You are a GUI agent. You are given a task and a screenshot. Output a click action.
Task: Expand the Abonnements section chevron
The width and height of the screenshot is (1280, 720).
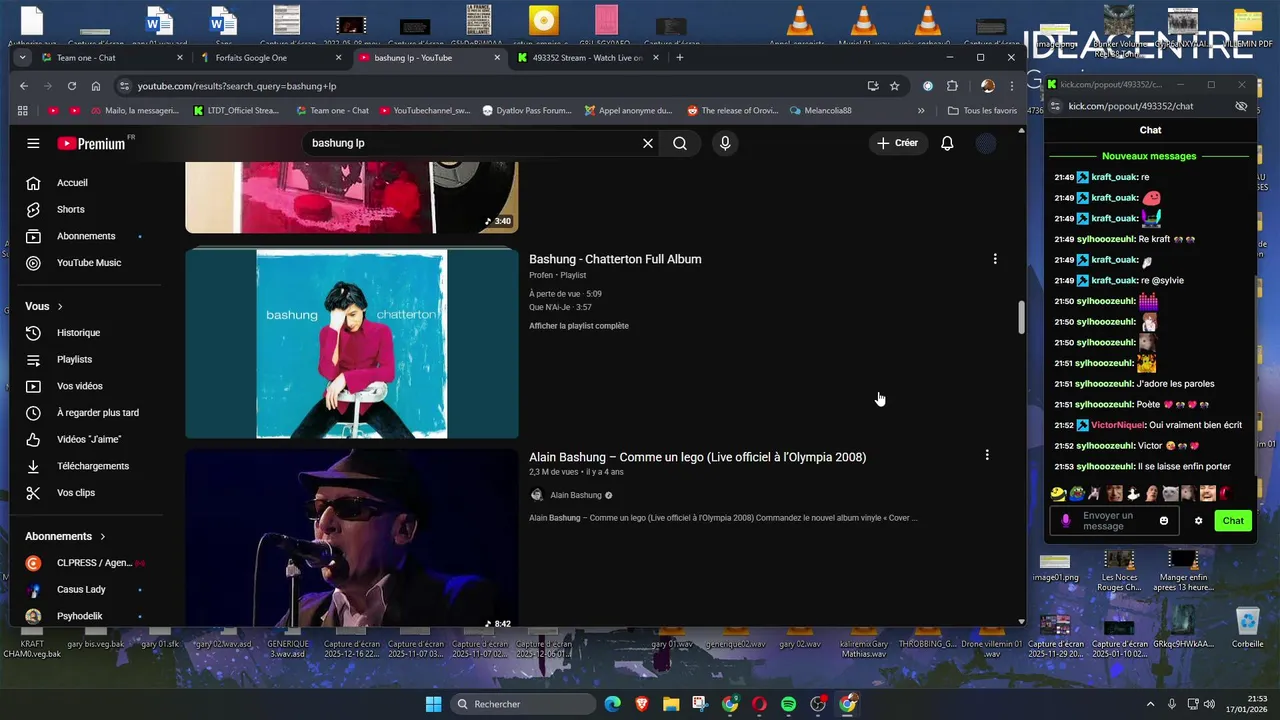[102, 537]
